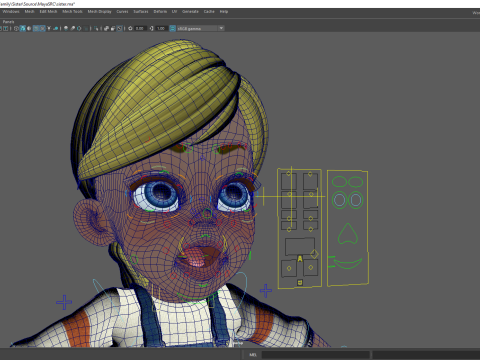Click the Gamma reset icon
The height and width of the screenshot is (360, 480).
click(151, 28)
